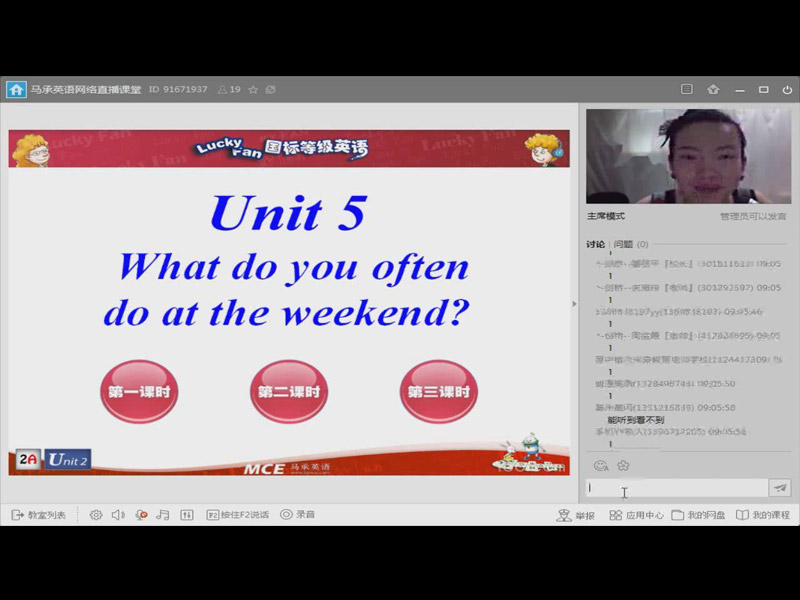Screen dimensions: 800x600
Task: Click the music note icon
Action: tap(163, 515)
